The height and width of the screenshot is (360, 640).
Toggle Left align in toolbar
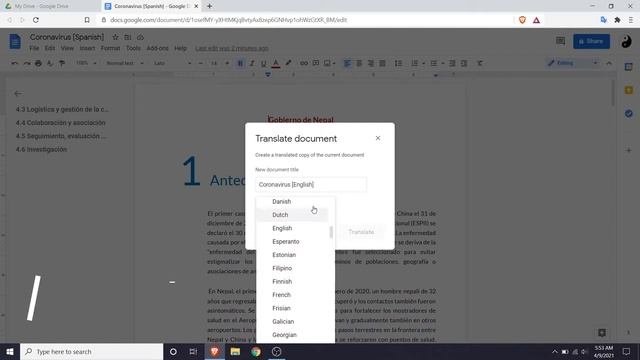347,63
